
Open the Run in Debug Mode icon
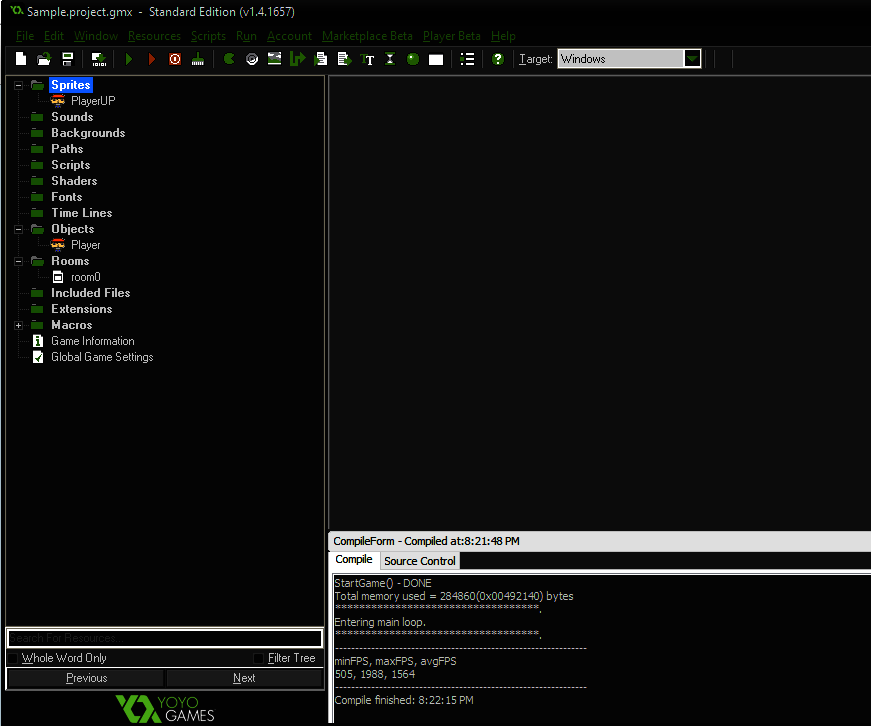tap(152, 58)
